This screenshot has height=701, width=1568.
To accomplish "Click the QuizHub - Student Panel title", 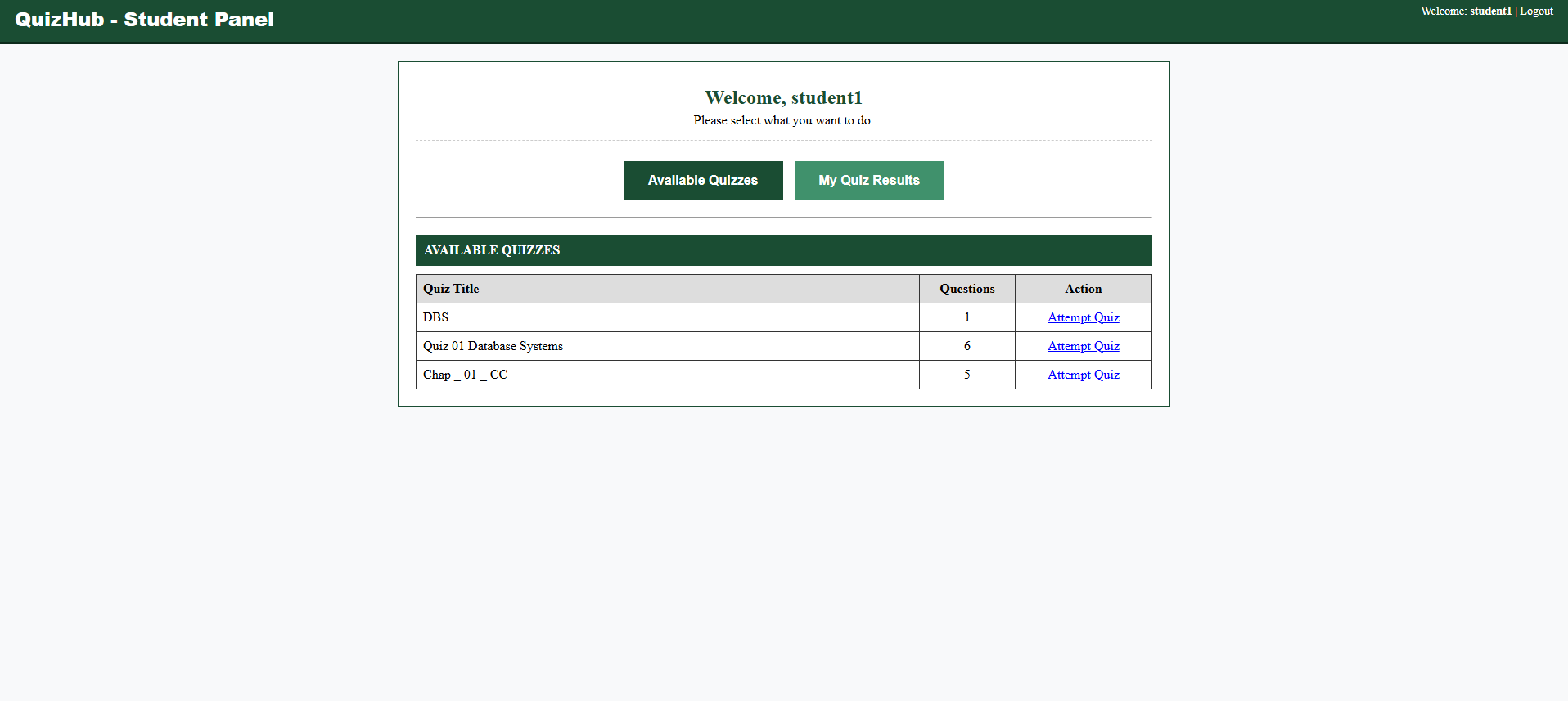I will coord(144,20).
